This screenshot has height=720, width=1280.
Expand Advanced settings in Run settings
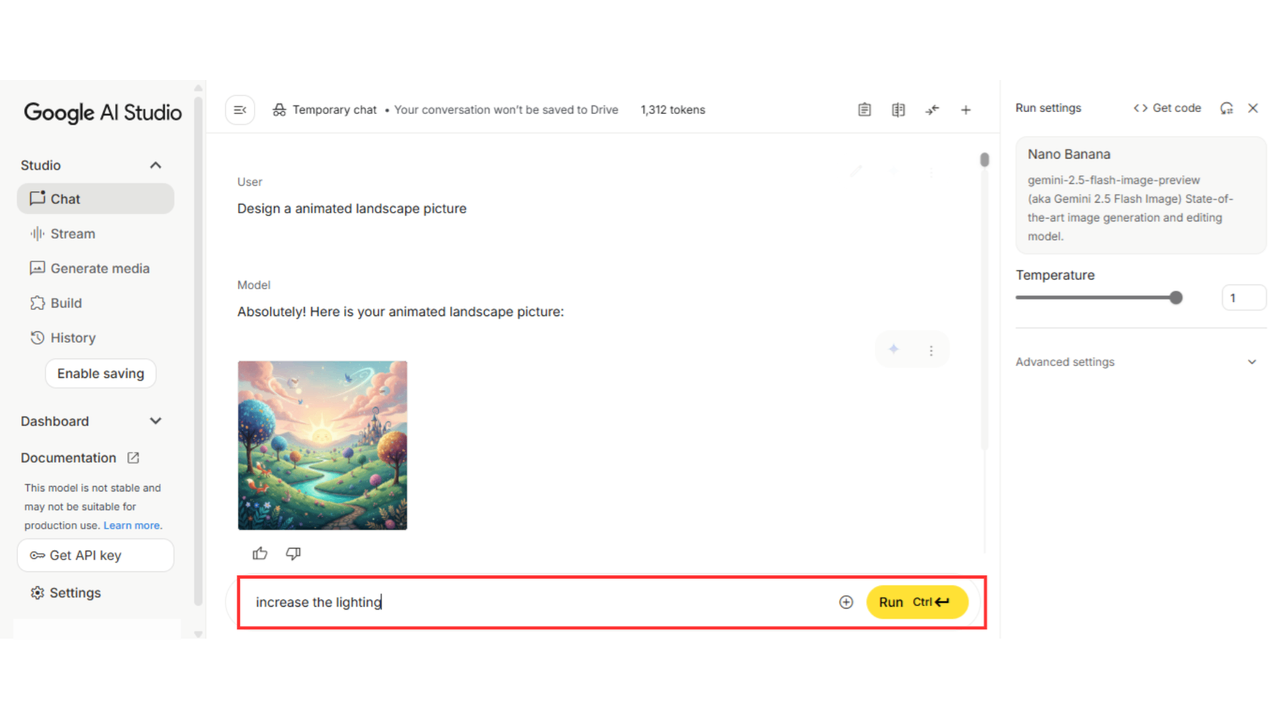tap(1137, 362)
